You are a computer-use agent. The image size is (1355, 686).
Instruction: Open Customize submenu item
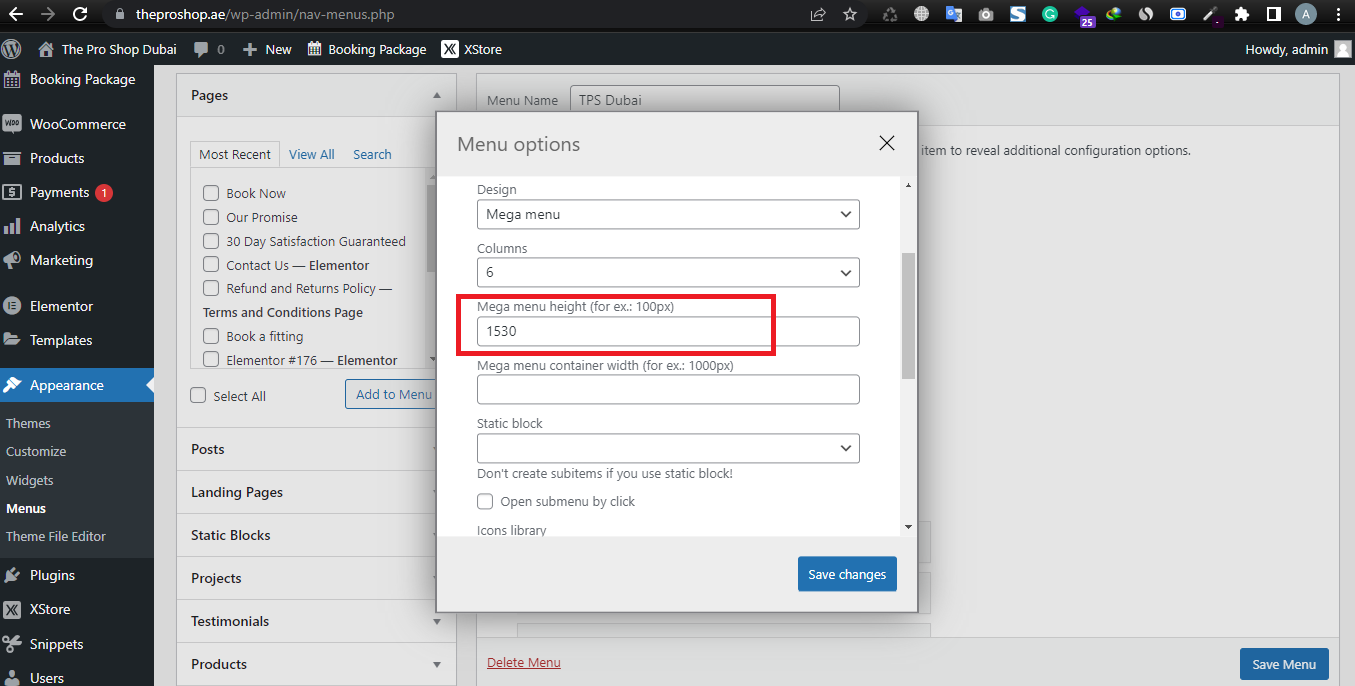coord(36,451)
